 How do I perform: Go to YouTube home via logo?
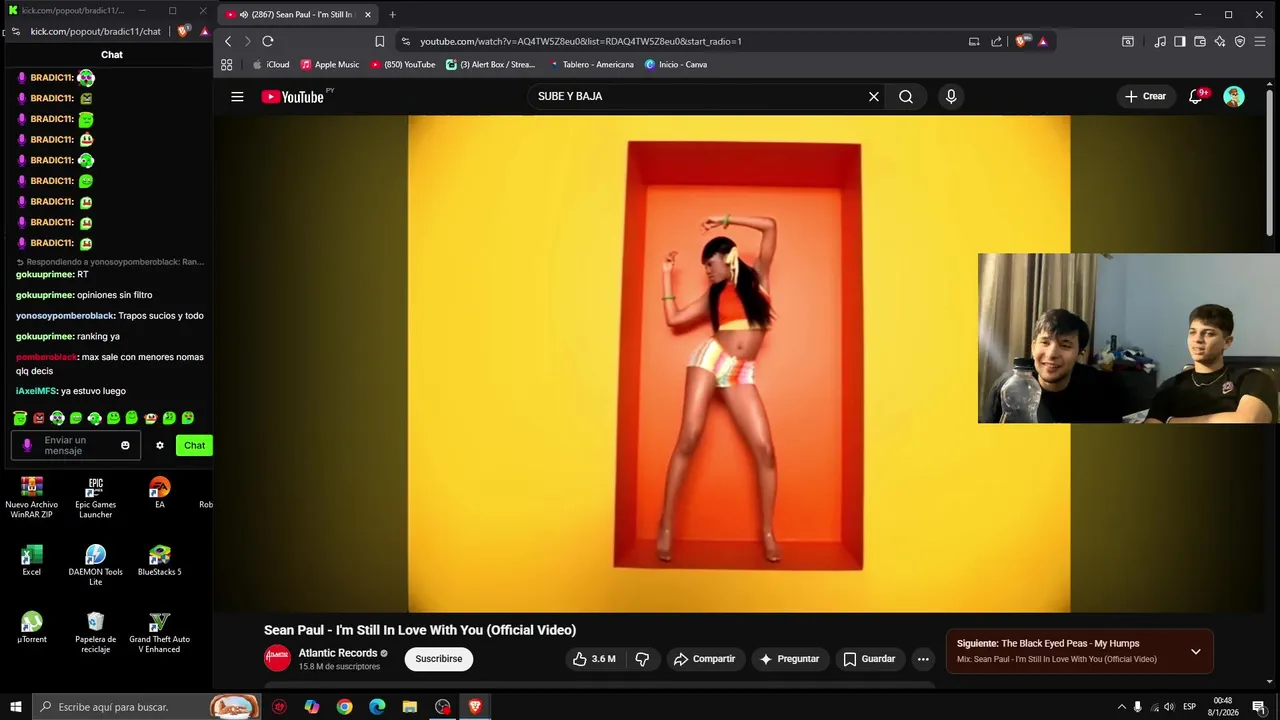coord(293,97)
